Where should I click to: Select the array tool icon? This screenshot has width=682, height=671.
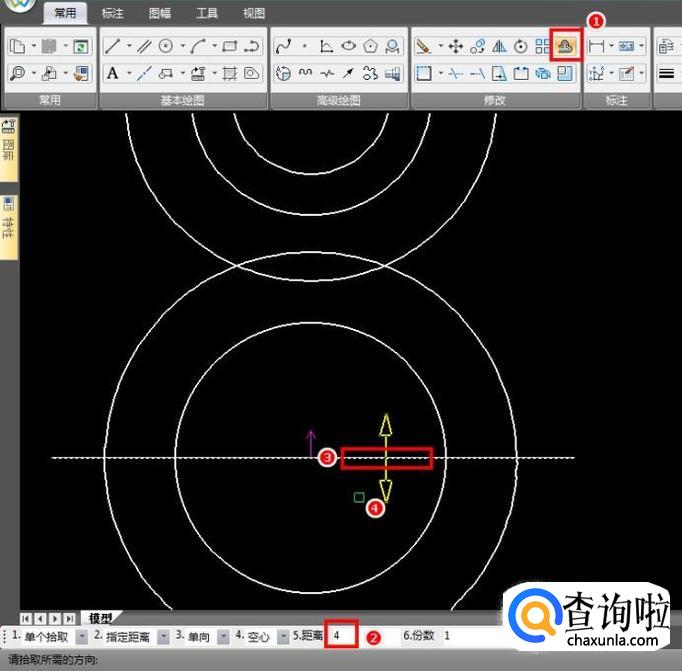(542, 46)
